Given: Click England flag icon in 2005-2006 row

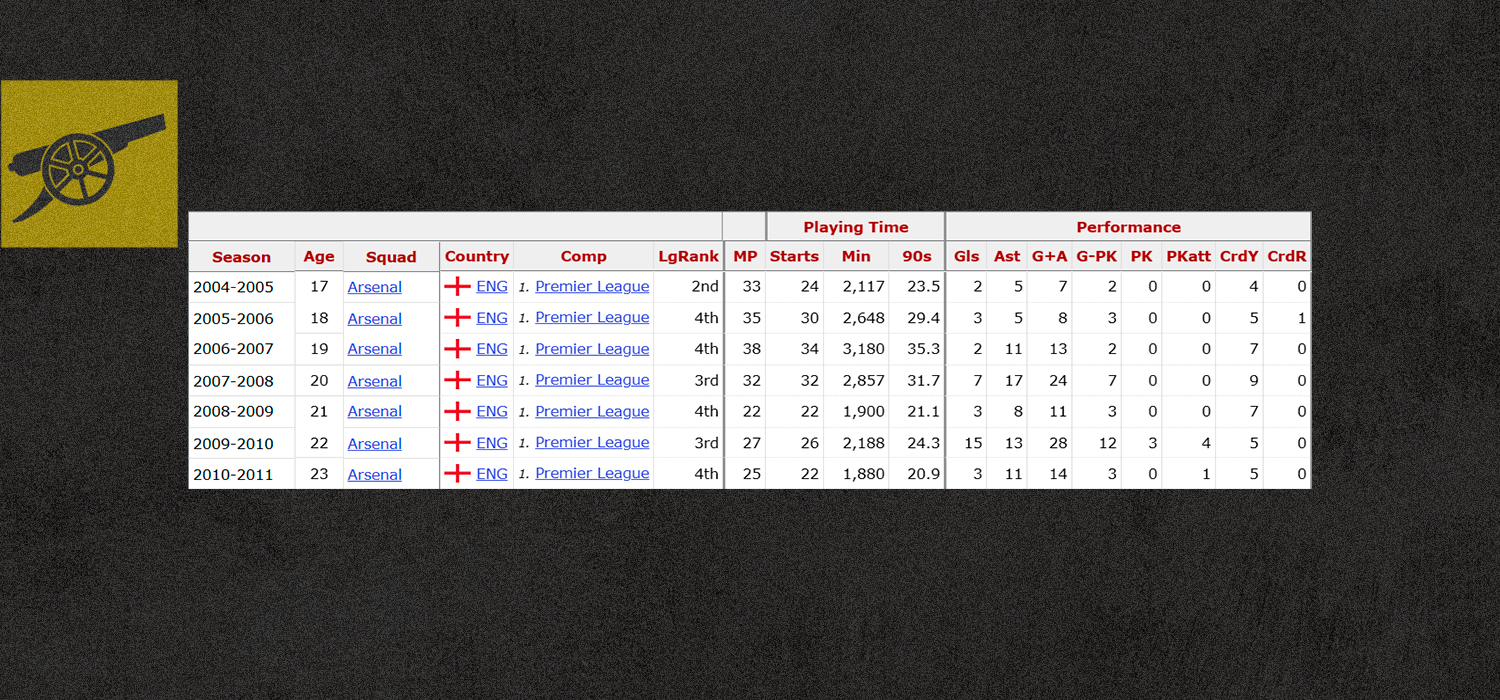Looking at the screenshot, I should (457, 317).
